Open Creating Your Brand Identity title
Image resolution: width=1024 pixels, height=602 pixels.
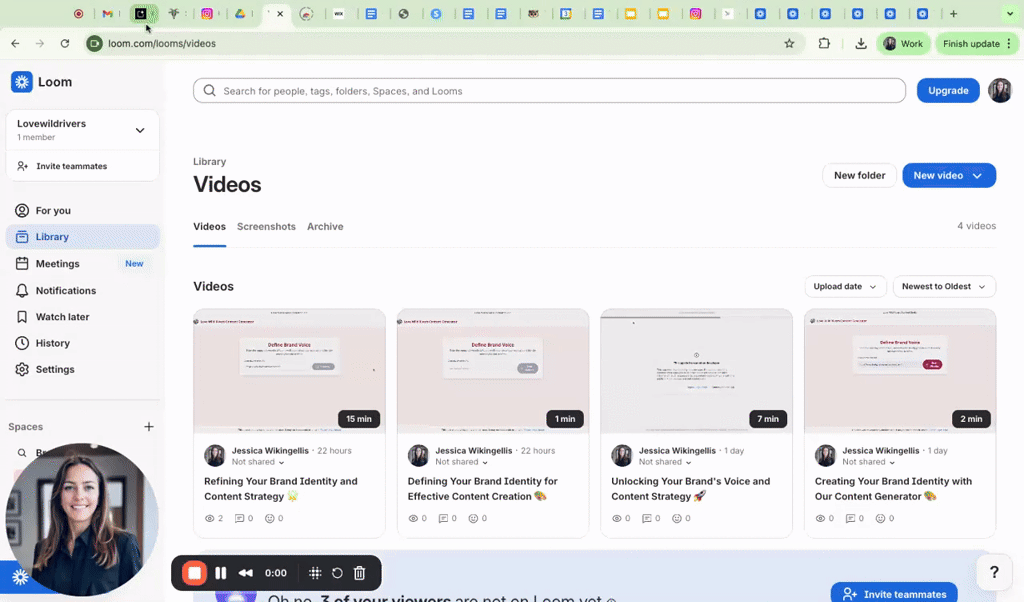coord(893,488)
